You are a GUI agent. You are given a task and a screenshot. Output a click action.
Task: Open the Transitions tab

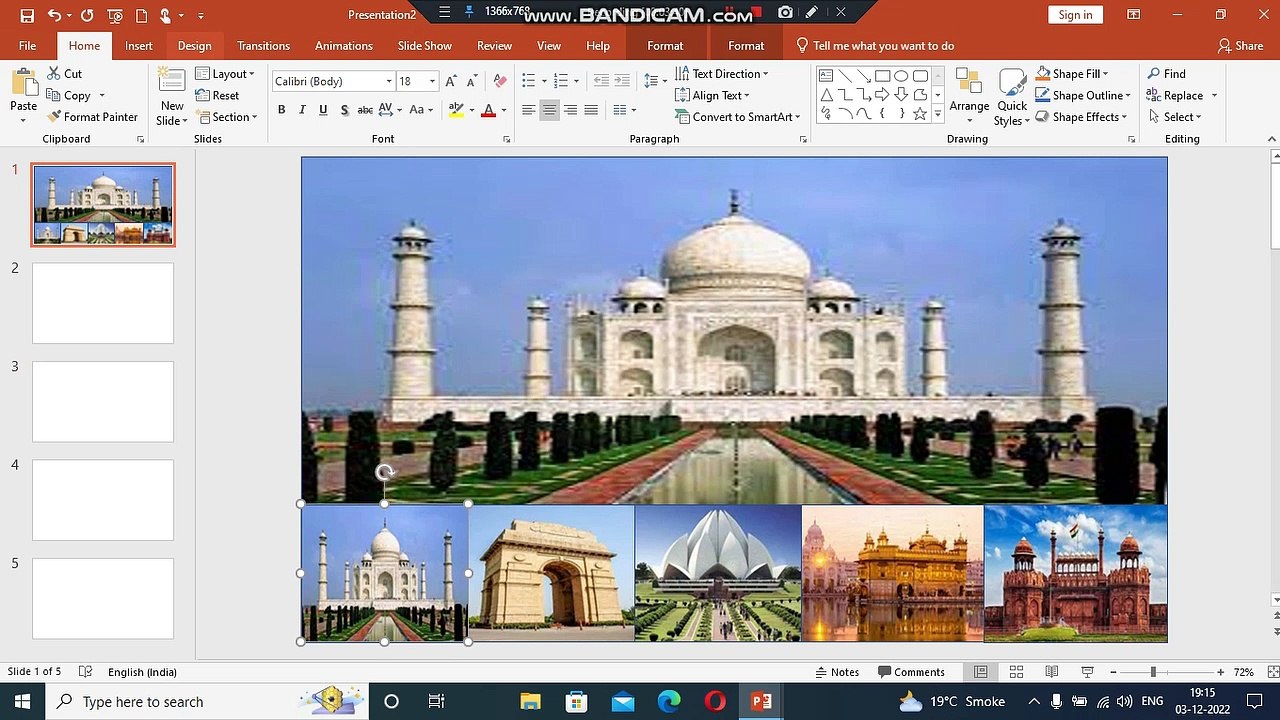coord(263,46)
